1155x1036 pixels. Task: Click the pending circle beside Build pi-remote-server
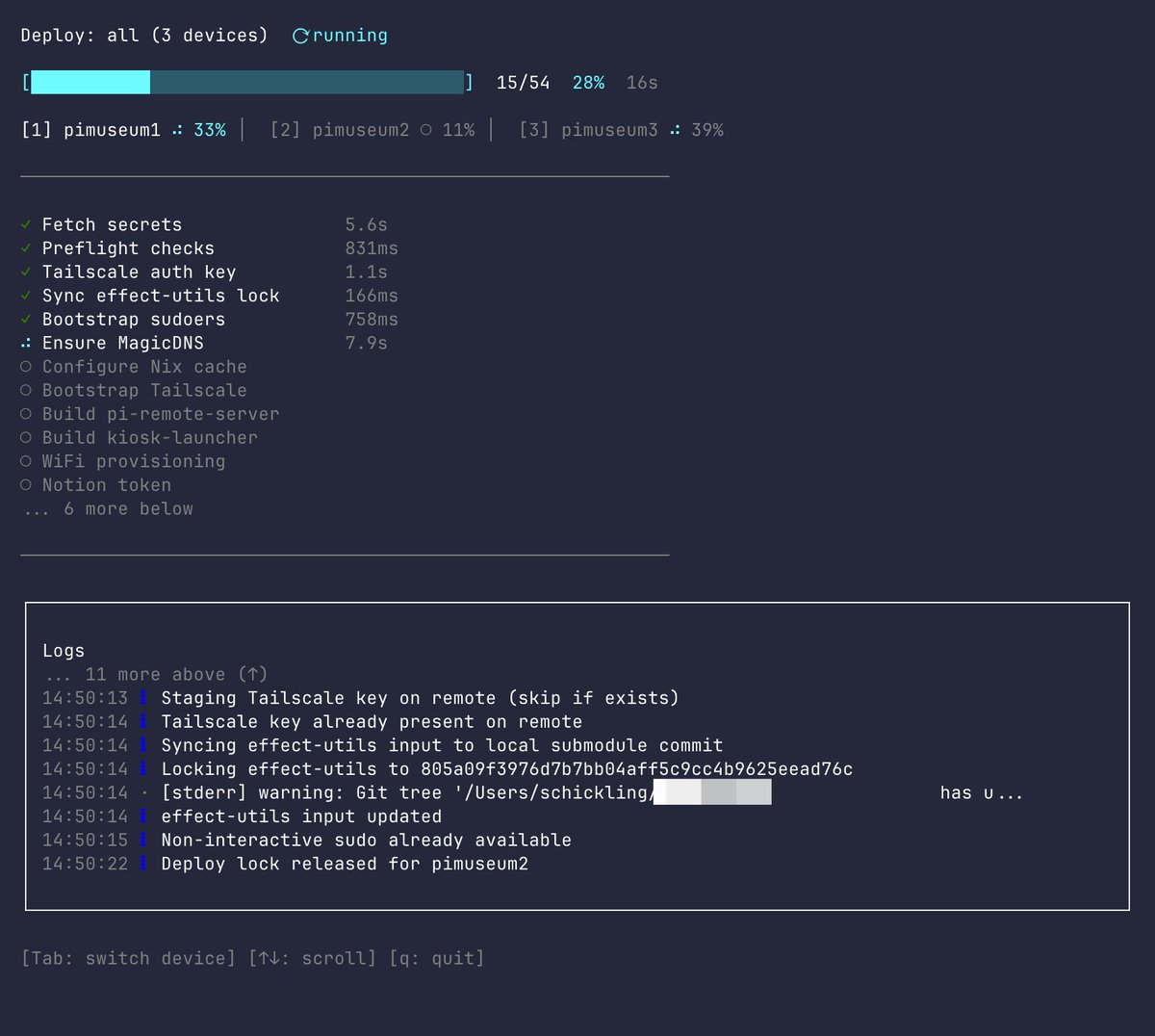coord(26,414)
